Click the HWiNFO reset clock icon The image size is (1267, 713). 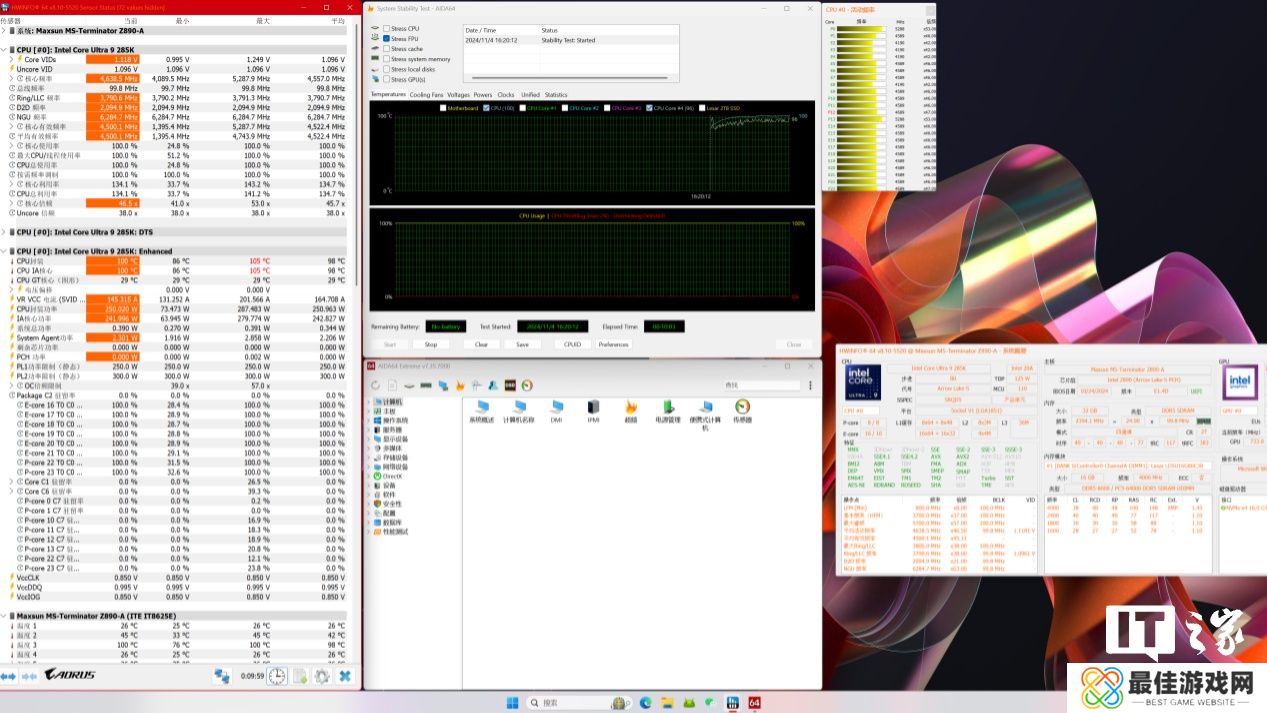[275, 676]
